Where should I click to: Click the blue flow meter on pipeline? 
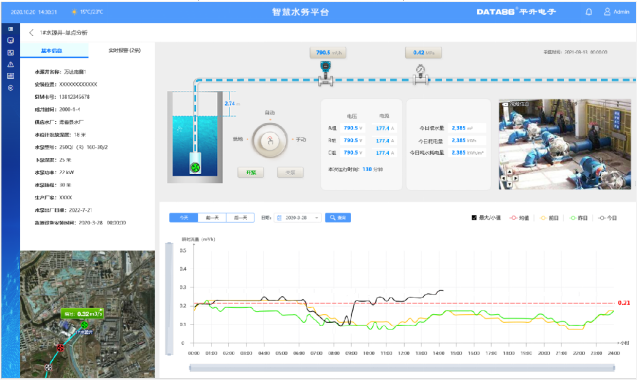pos(326,73)
